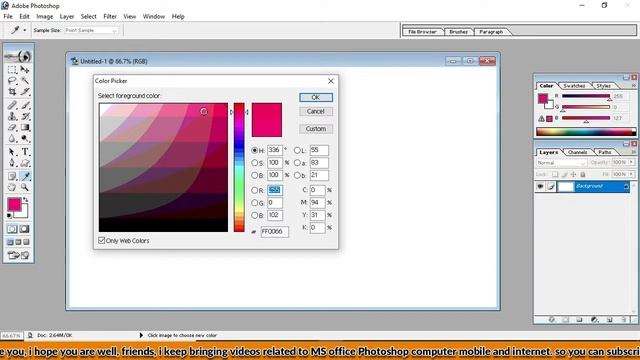The image size is (640, 360).
Task: Hide the Background layer eye icon
Action: tap(540, 187)
